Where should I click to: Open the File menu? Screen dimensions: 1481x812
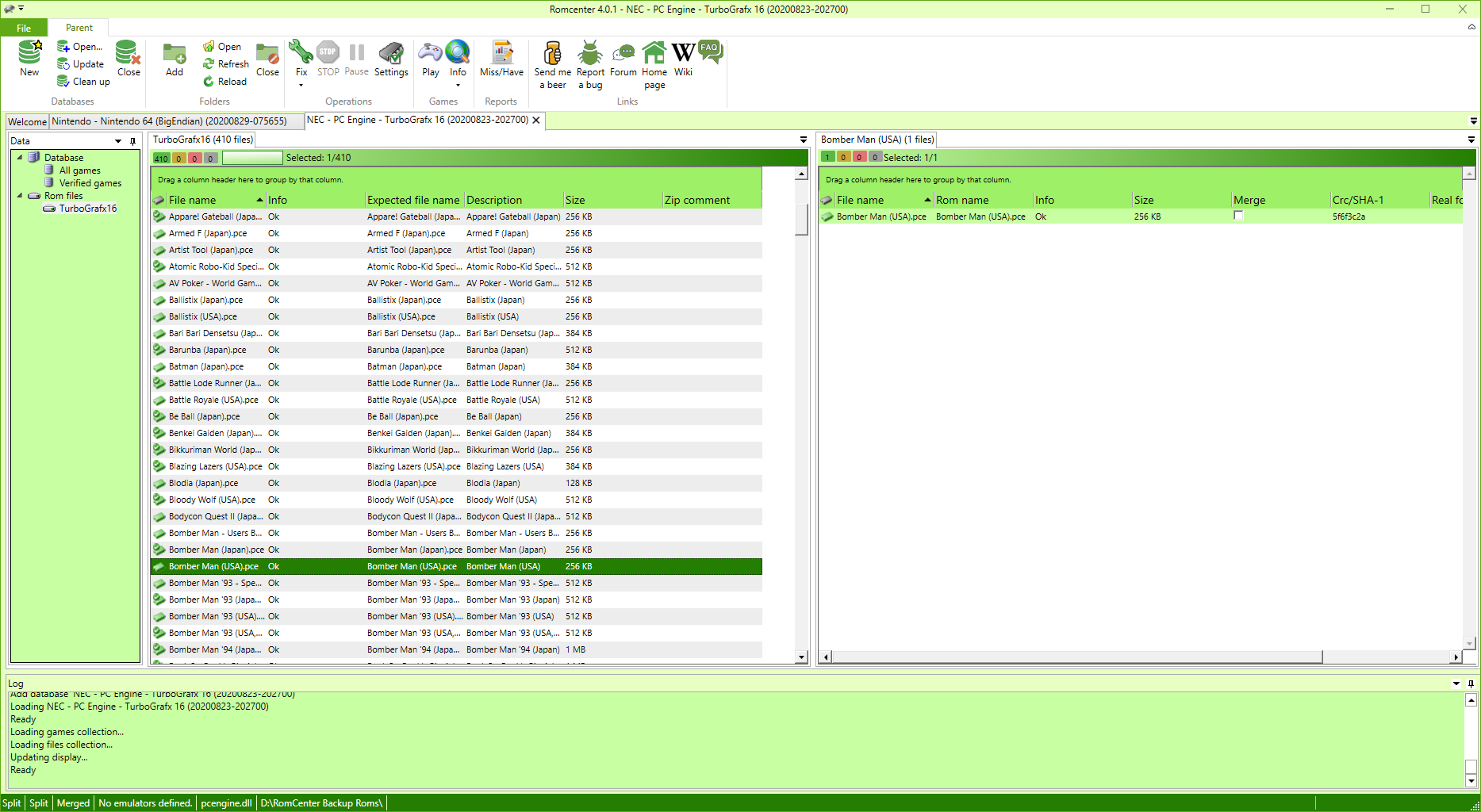pyautogui.click(x=24, y=28)
